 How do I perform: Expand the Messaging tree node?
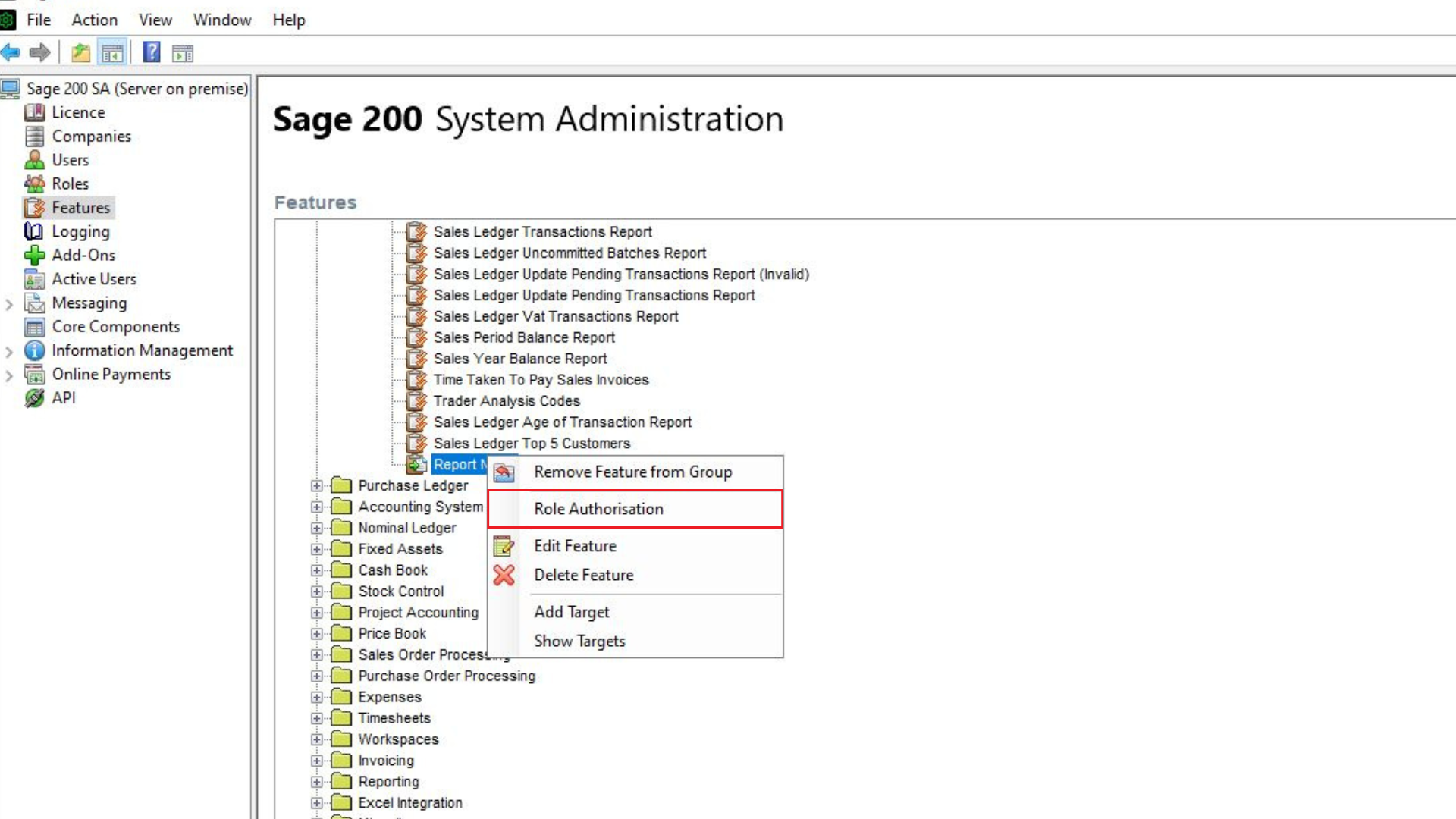click(x=9, y=303)
